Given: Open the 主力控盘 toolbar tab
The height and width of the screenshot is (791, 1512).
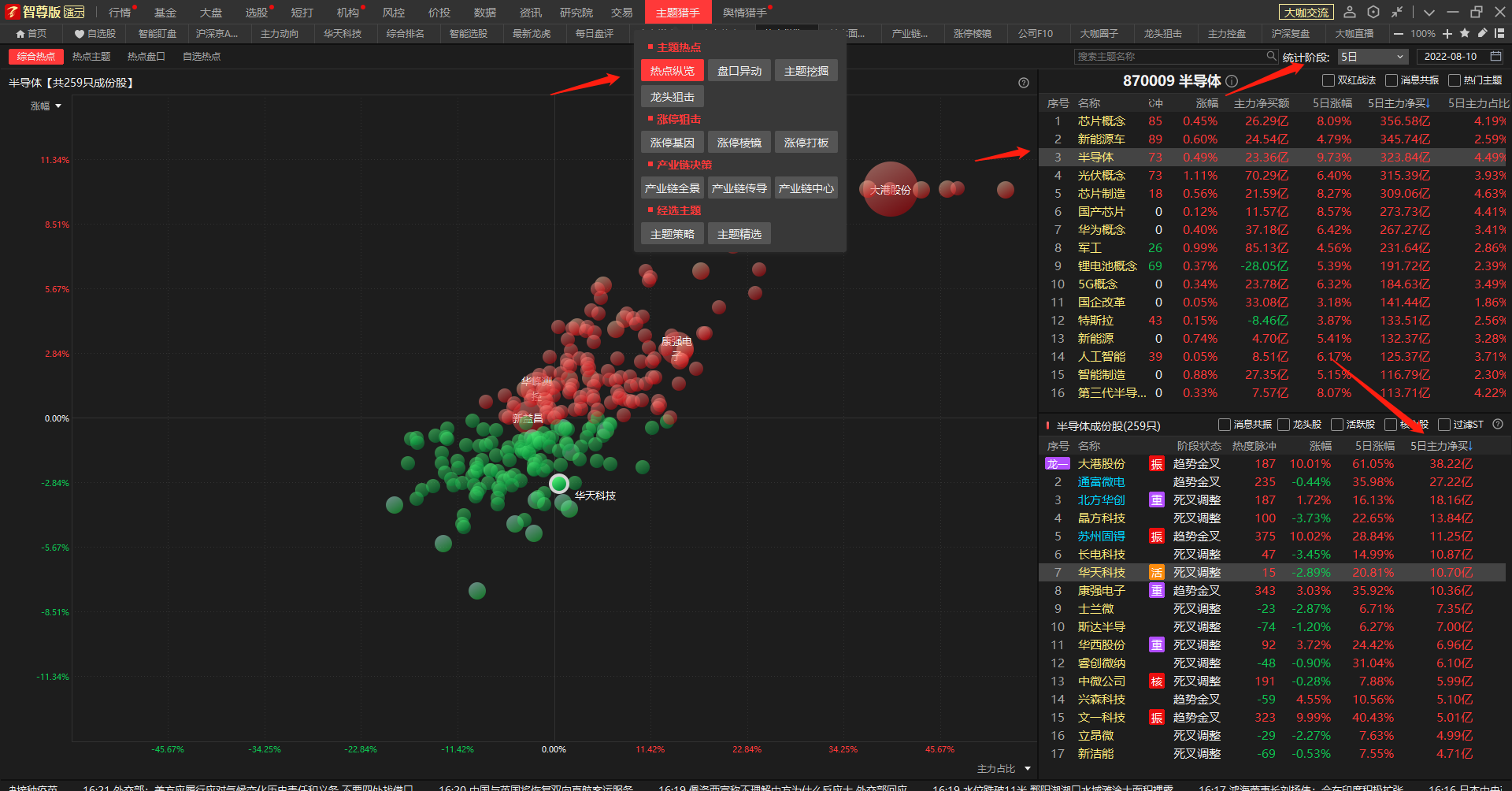Looking at the screenshot, I should (x=1226, y=34).
